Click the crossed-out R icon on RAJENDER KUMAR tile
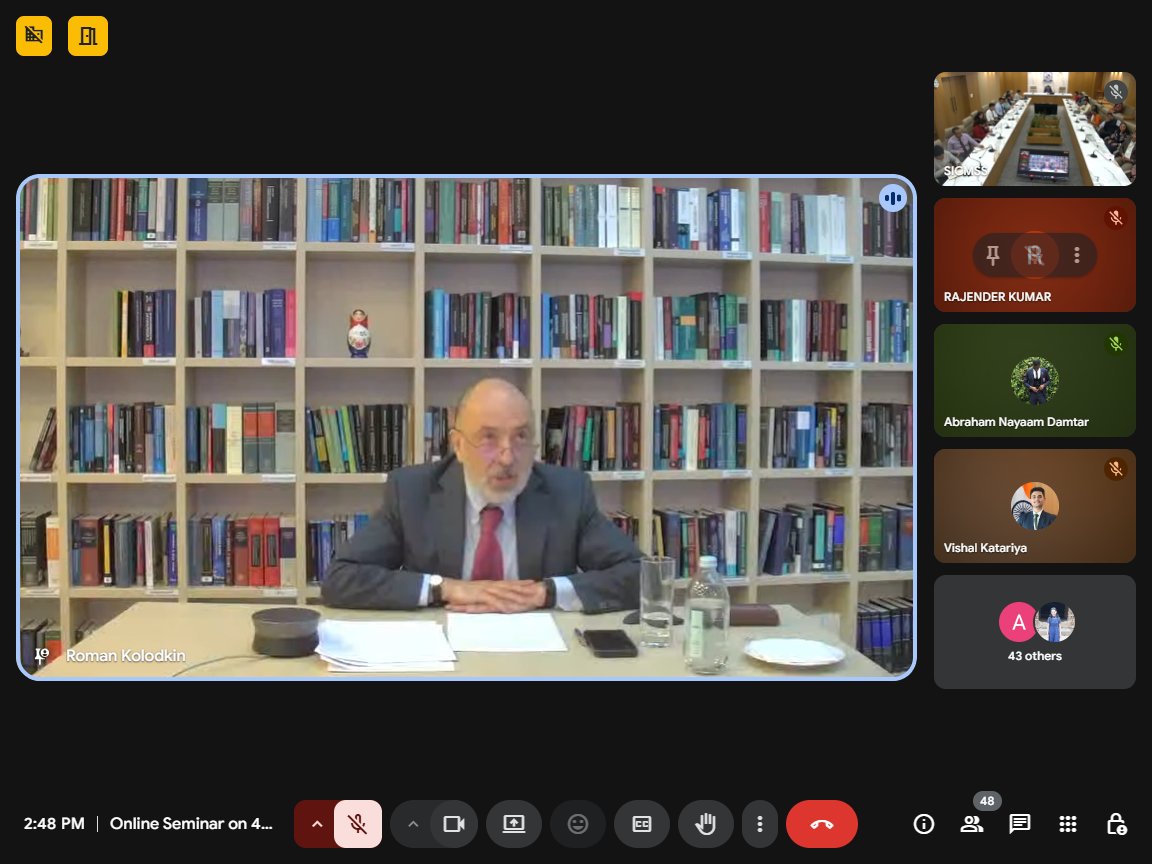Image resolution: width=1152 pixels, height=864 pixels. click(1034, 255)
